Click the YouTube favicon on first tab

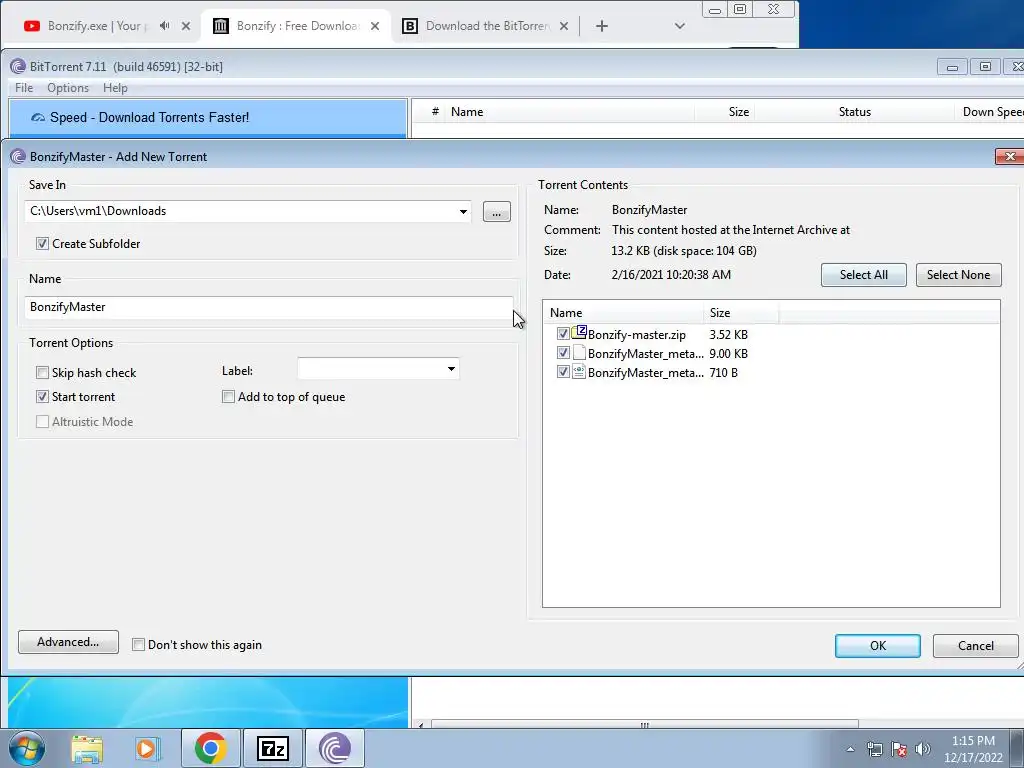(32, 26)
